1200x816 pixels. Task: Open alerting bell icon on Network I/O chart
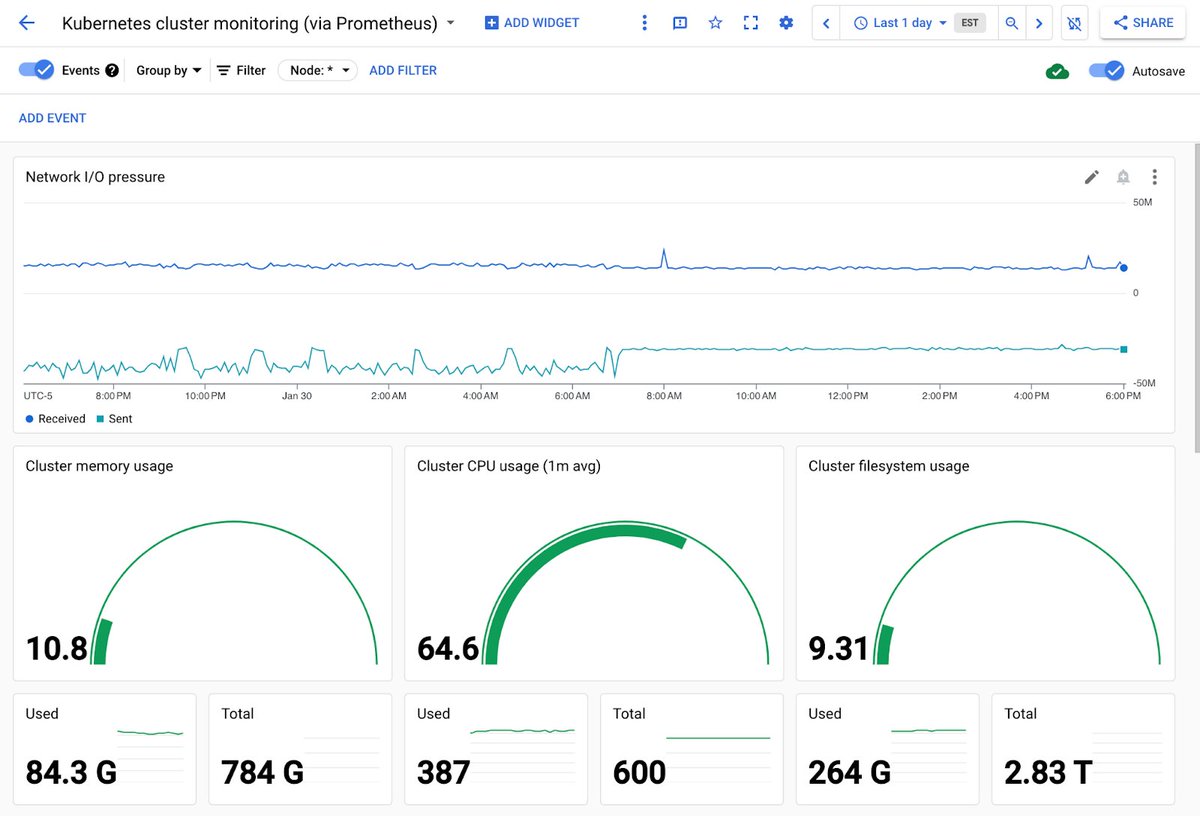(1123, 177)
